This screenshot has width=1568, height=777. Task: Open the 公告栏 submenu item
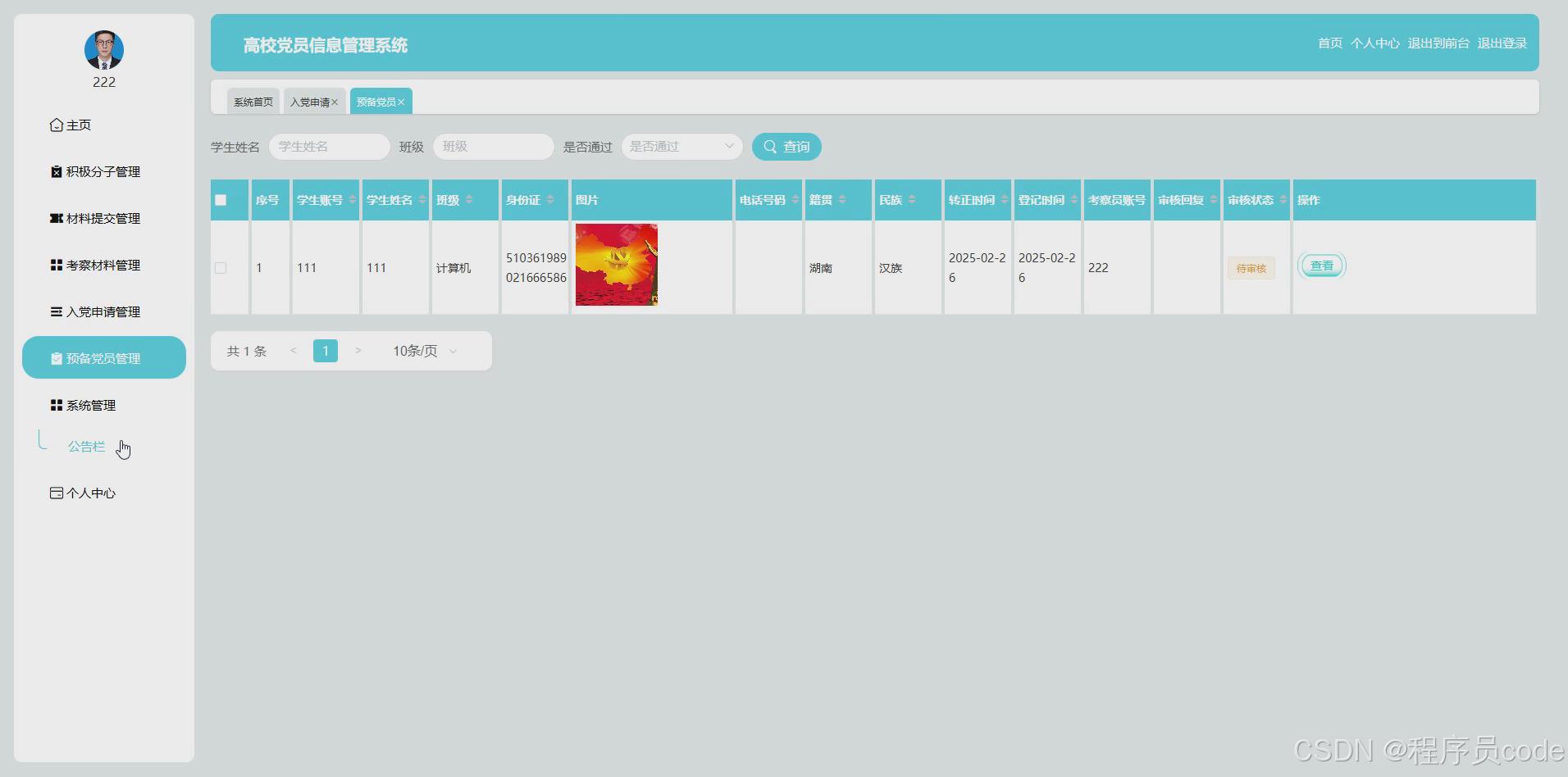coord(86,447)
